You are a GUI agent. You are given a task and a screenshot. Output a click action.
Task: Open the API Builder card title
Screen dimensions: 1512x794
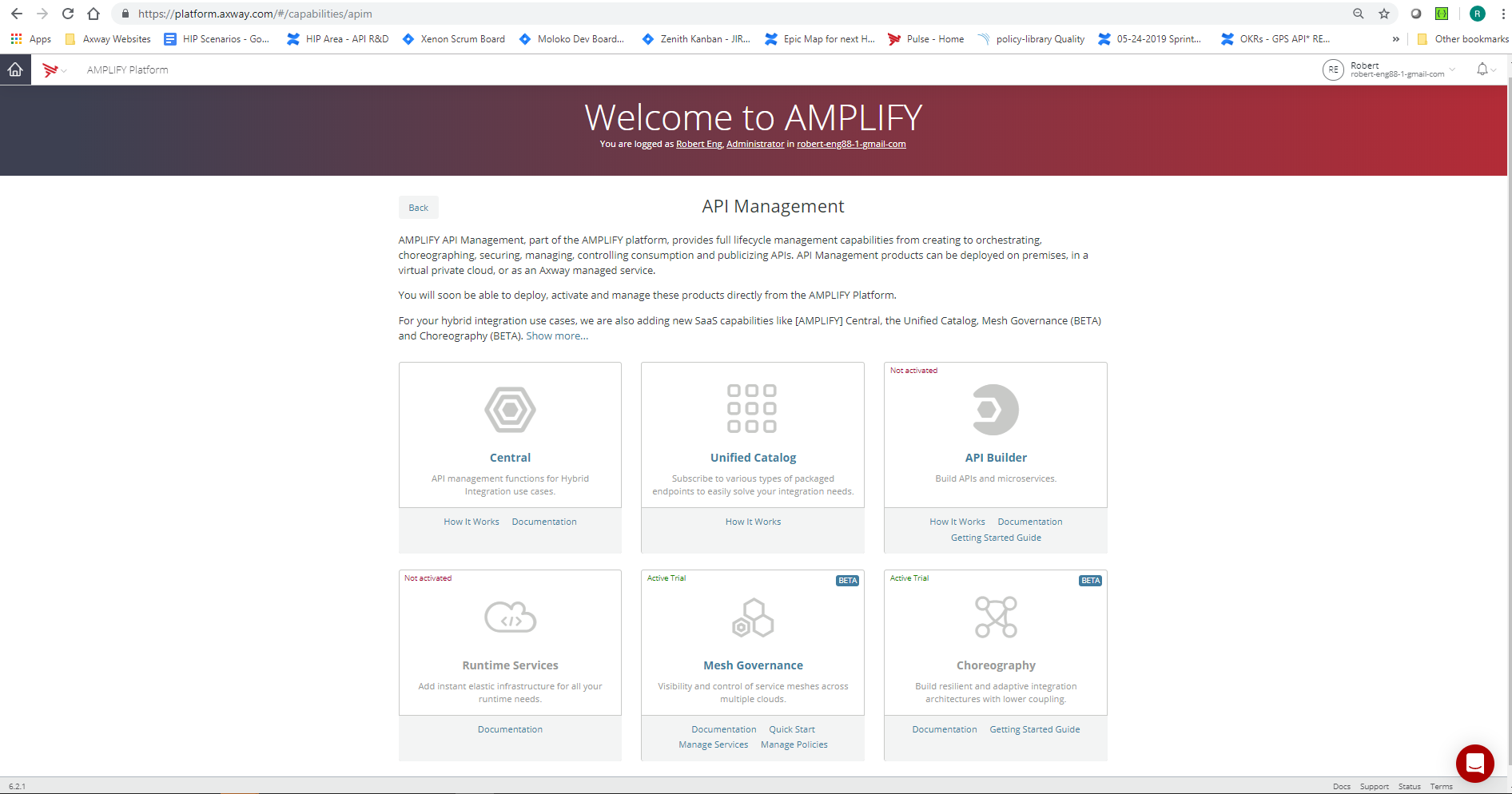tap(996, 458)
